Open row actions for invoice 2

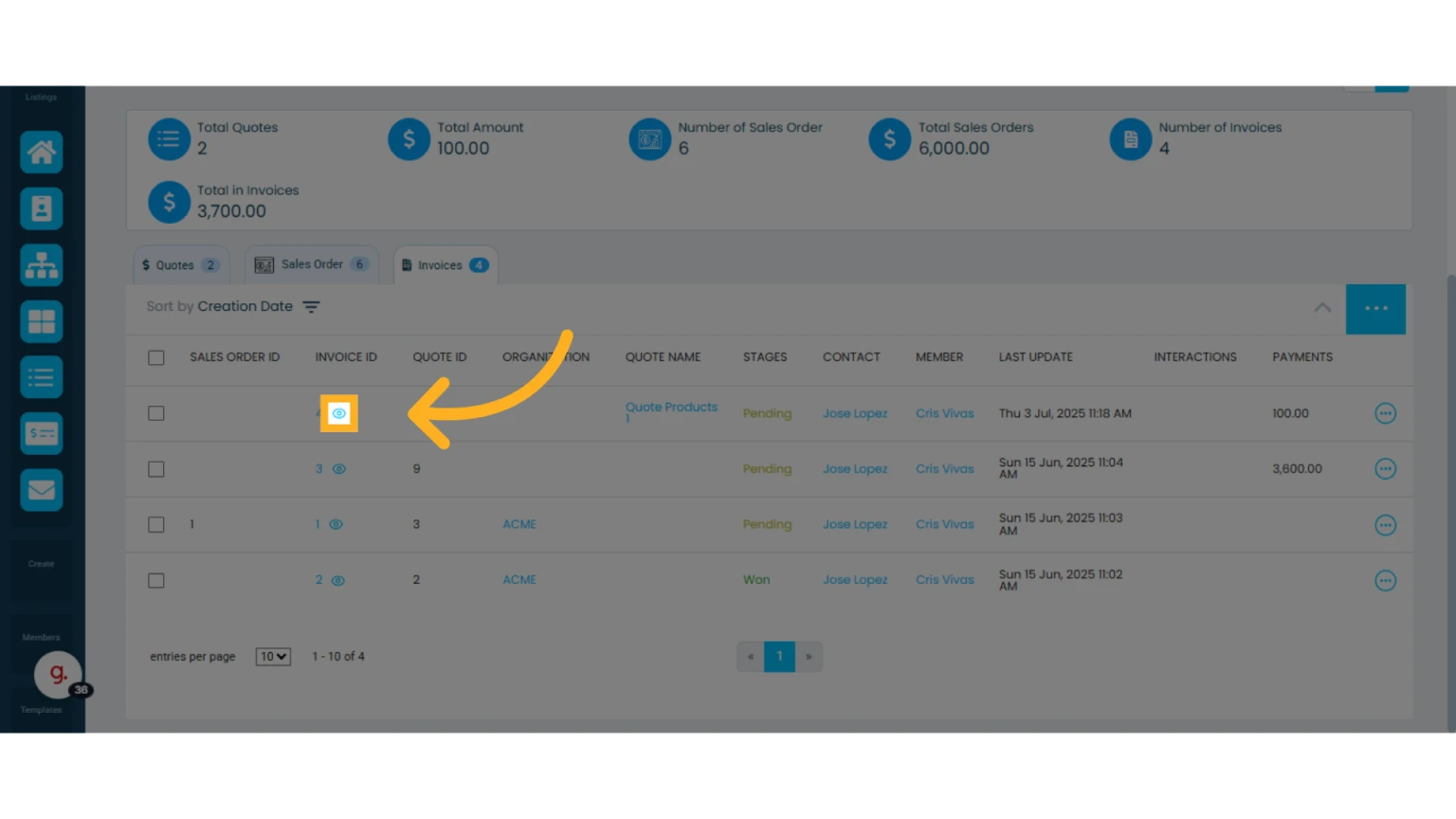click(x=1385, y=581)
